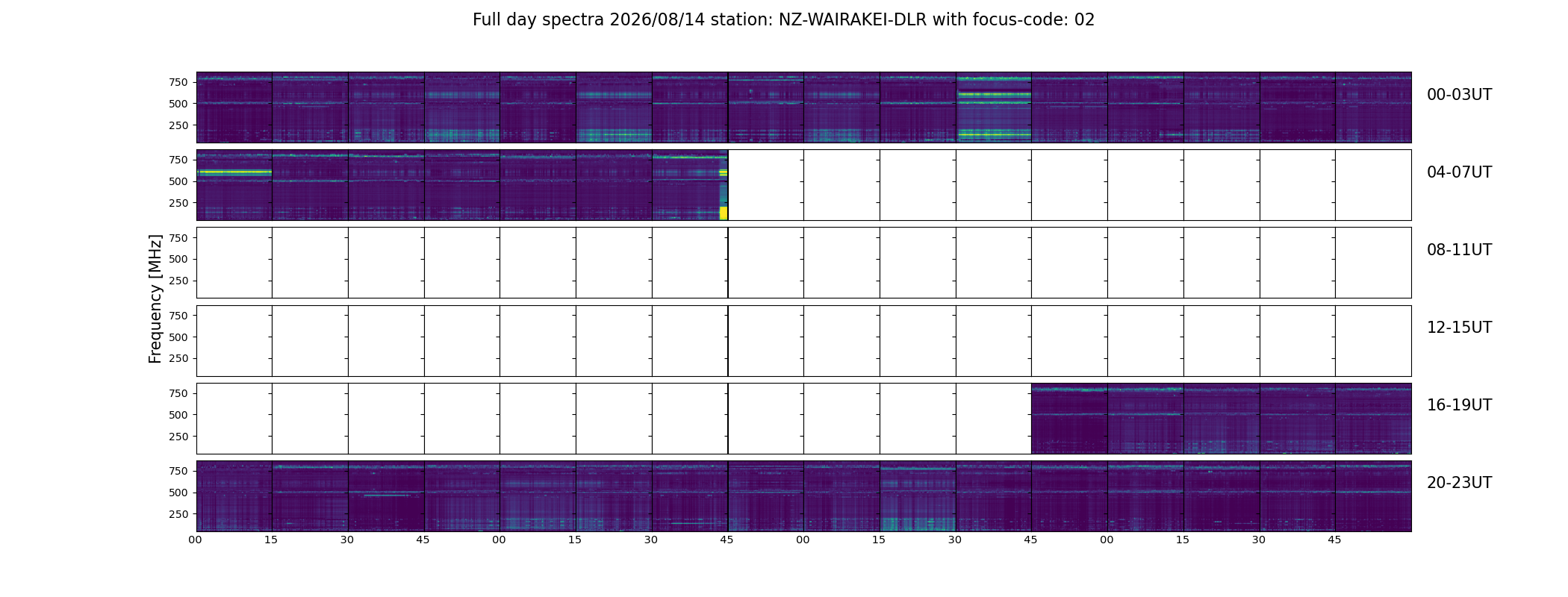This screenshot has width=1568, height=597.
Task: Click the bright yellow burst in 04-07UT row
Action: click(723, 213)
